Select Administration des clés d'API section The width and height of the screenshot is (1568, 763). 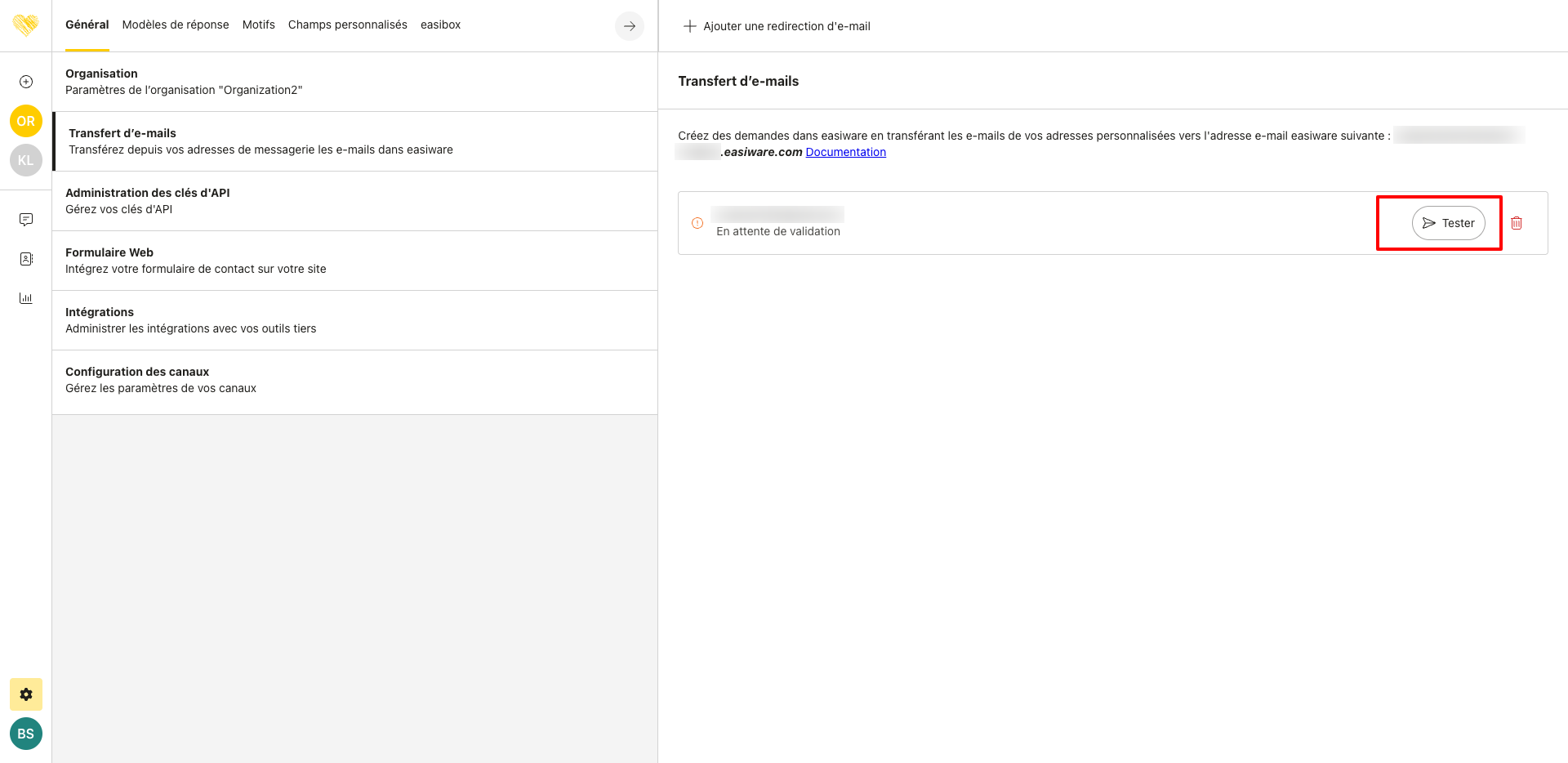pyautogui.click(x=354, y=201)
